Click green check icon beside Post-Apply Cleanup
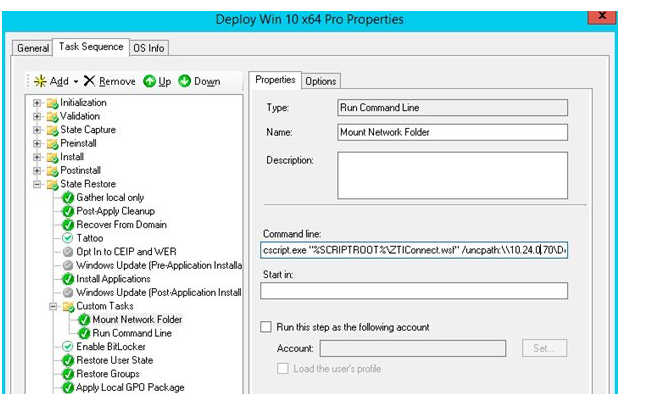This screenshot has width=671, height=406. pos(68,211)
